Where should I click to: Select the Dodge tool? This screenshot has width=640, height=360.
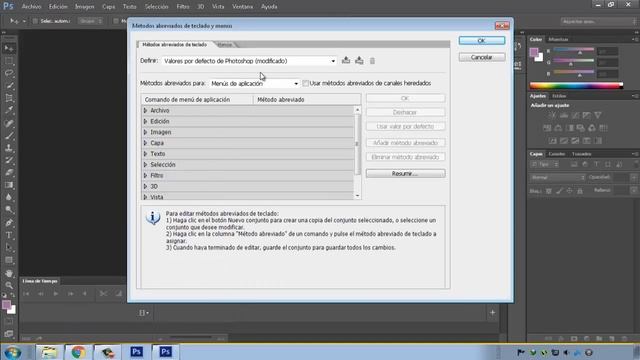pyautogui.click(x=9, y=210)
